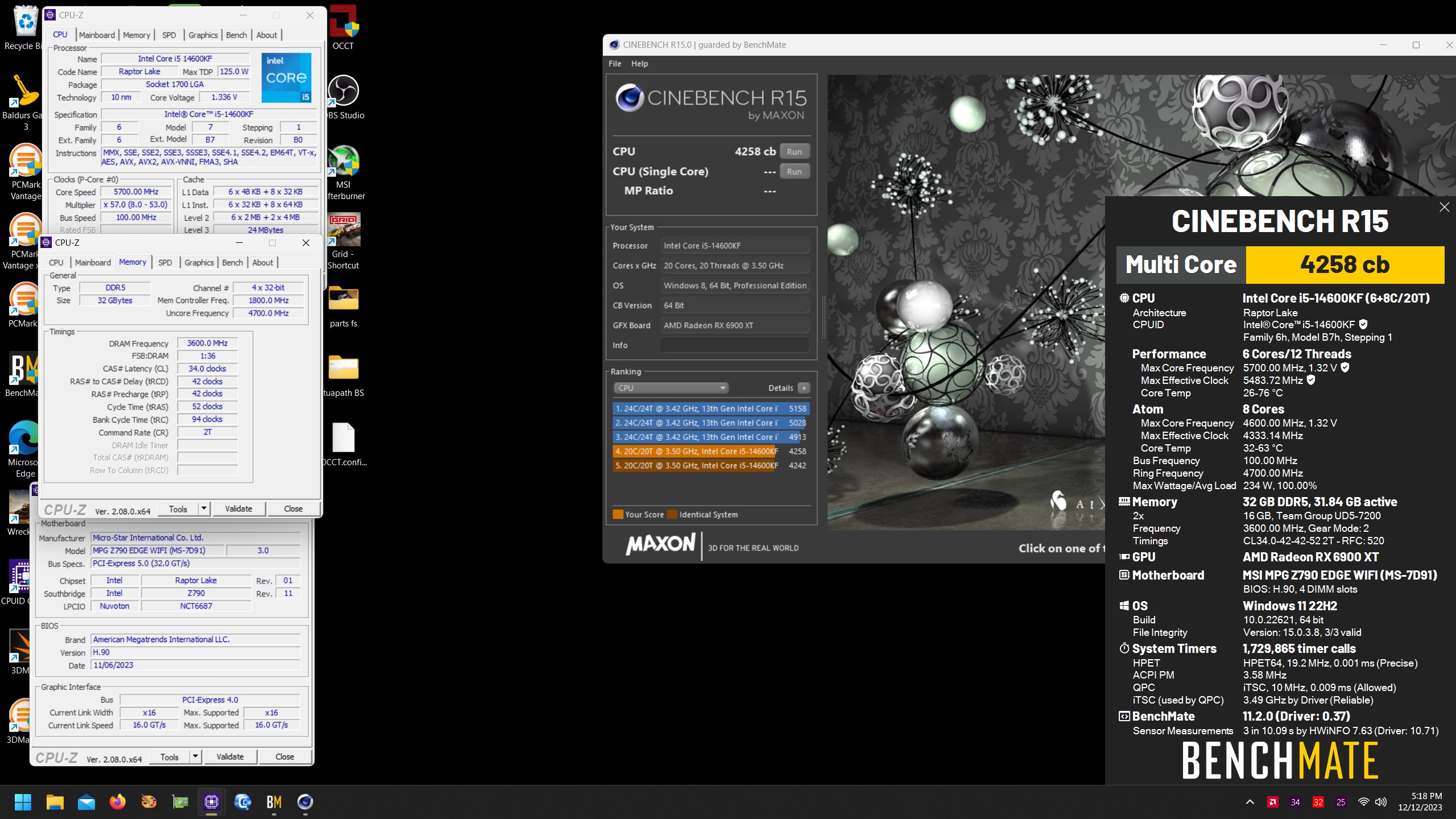
Task: Open the Graphics tab in top CPU-Z
Action: point(203,35)
